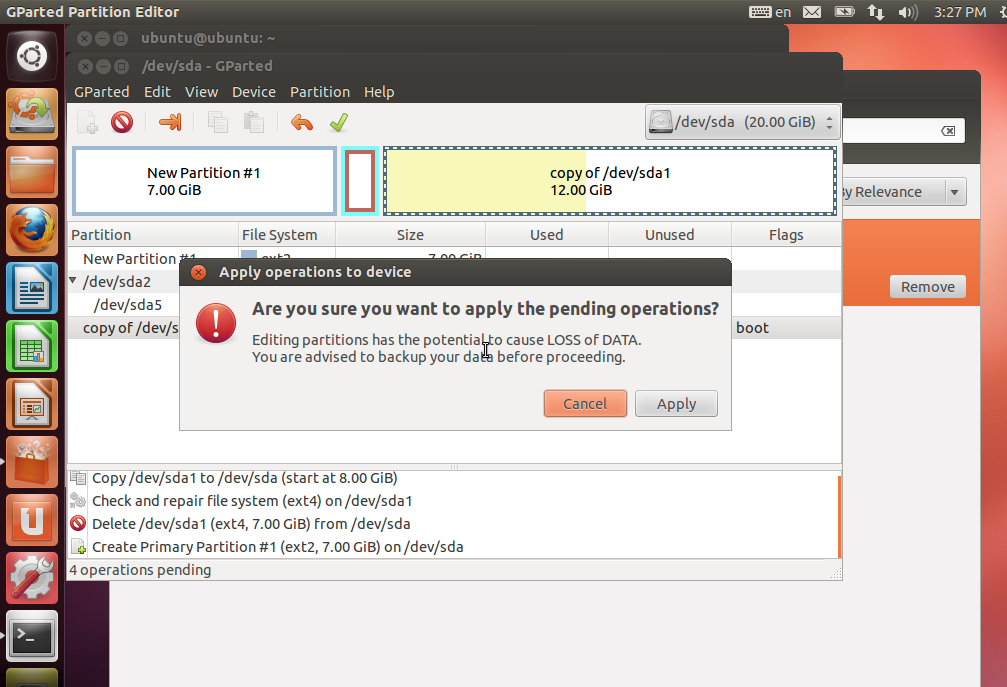This screenshot has width=1007, height=687.
Task: Mute sound via the speaker indicator
Action: (907, 12)
